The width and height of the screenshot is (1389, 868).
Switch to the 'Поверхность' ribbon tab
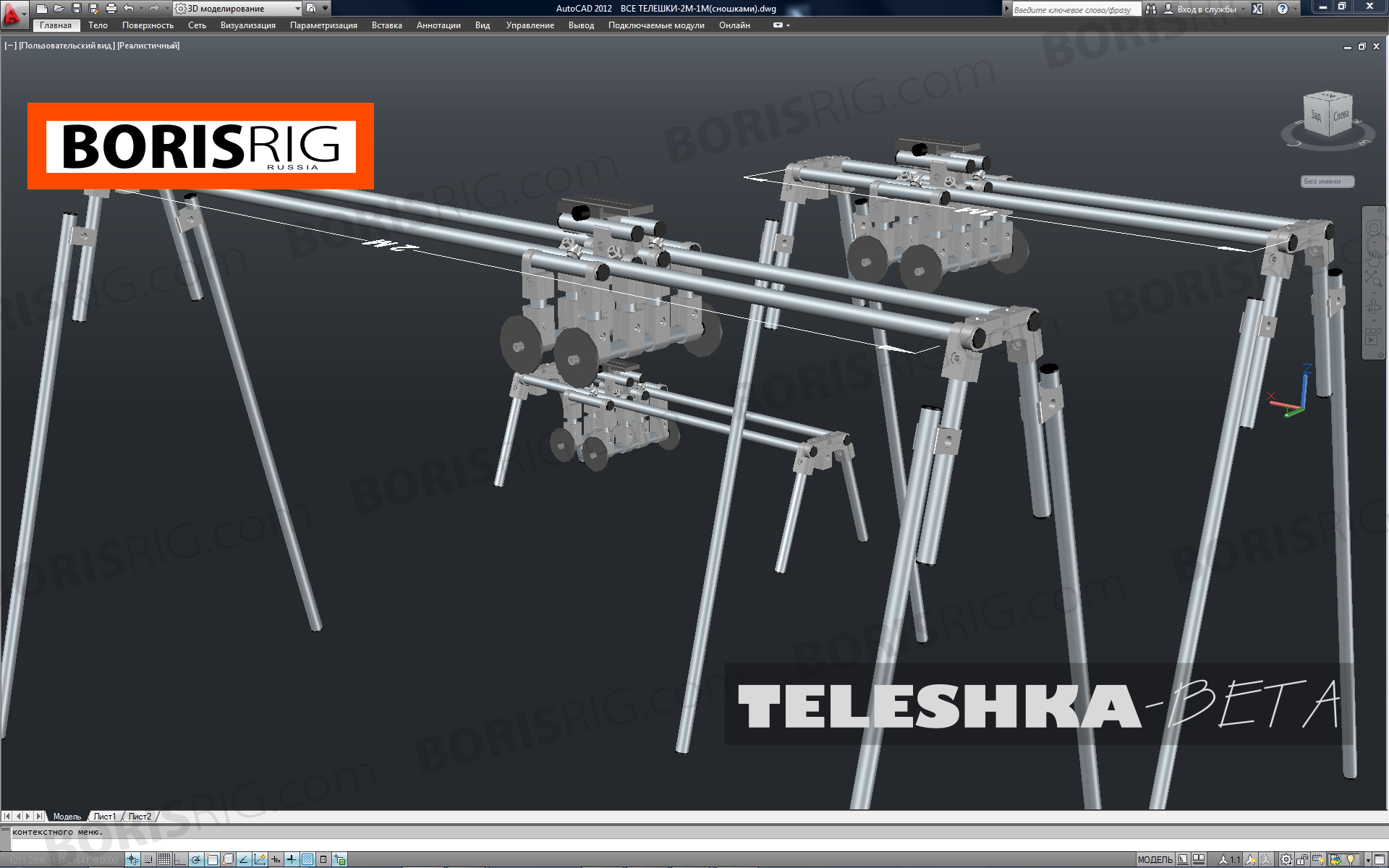[x=148, y=25]
